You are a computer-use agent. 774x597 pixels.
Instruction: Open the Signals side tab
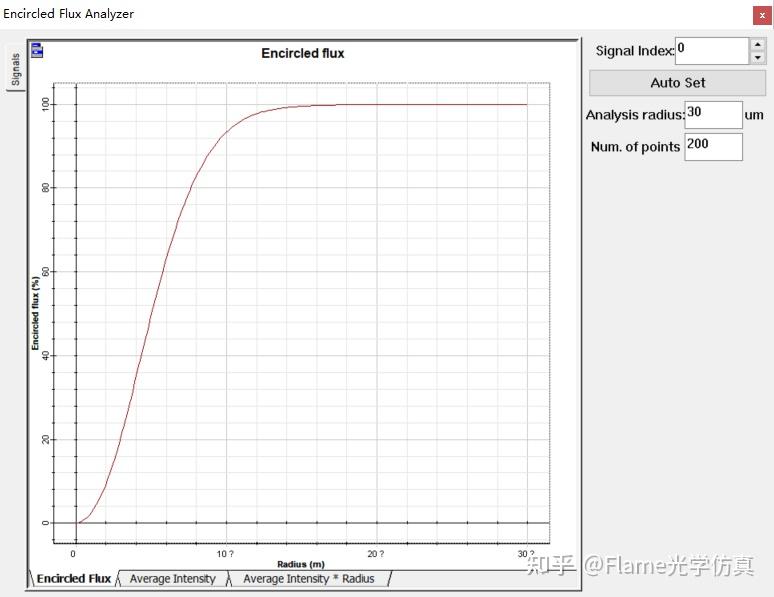(x=15, y=69)
